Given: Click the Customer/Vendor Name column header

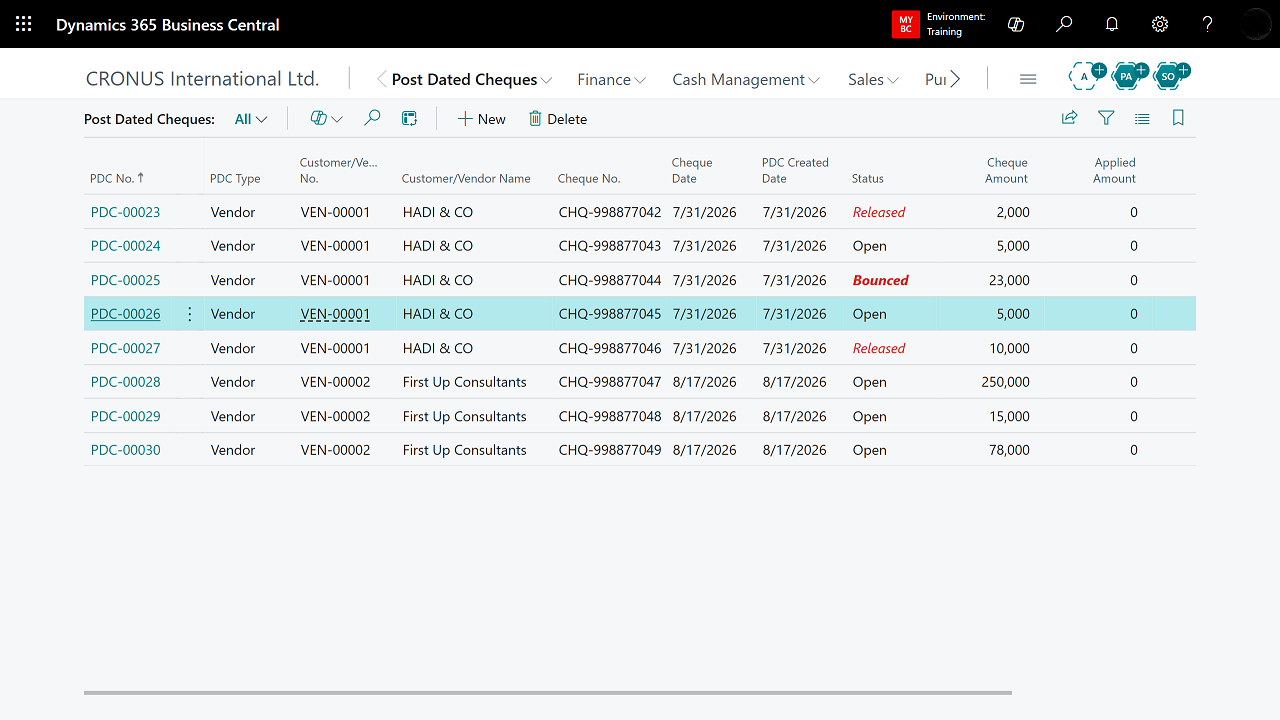Looking at the screenshot, I should point(466,178).
